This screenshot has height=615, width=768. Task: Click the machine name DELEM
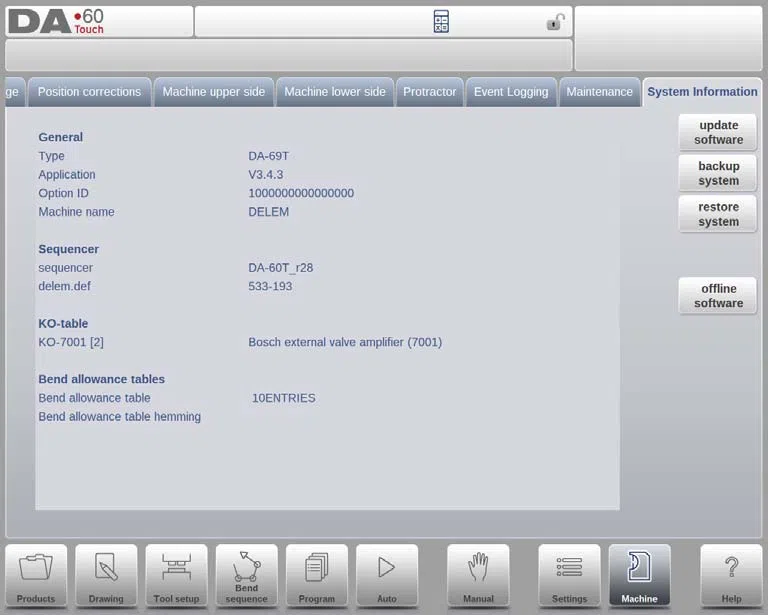268,212
